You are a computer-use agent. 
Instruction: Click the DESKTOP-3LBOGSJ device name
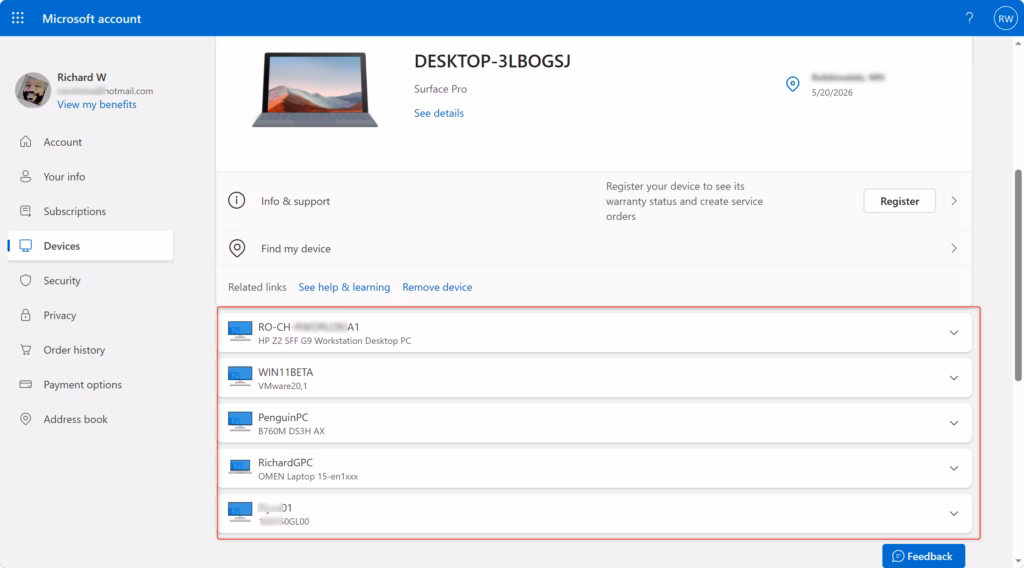[x=492, y=61]
